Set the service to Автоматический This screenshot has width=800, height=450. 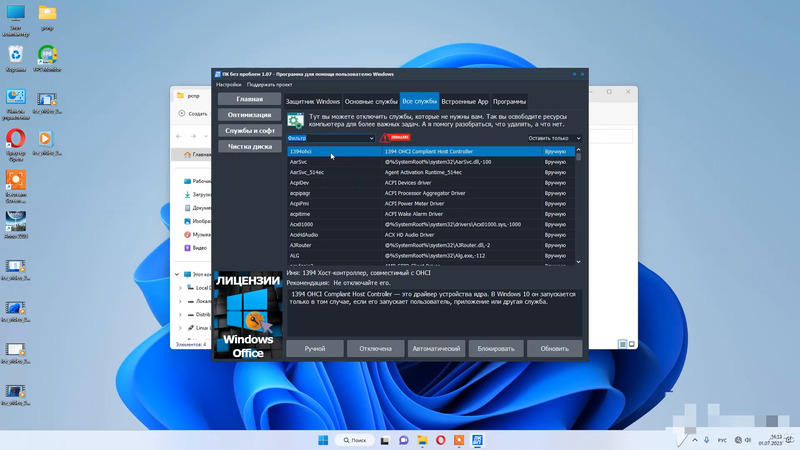coord(436,349)
